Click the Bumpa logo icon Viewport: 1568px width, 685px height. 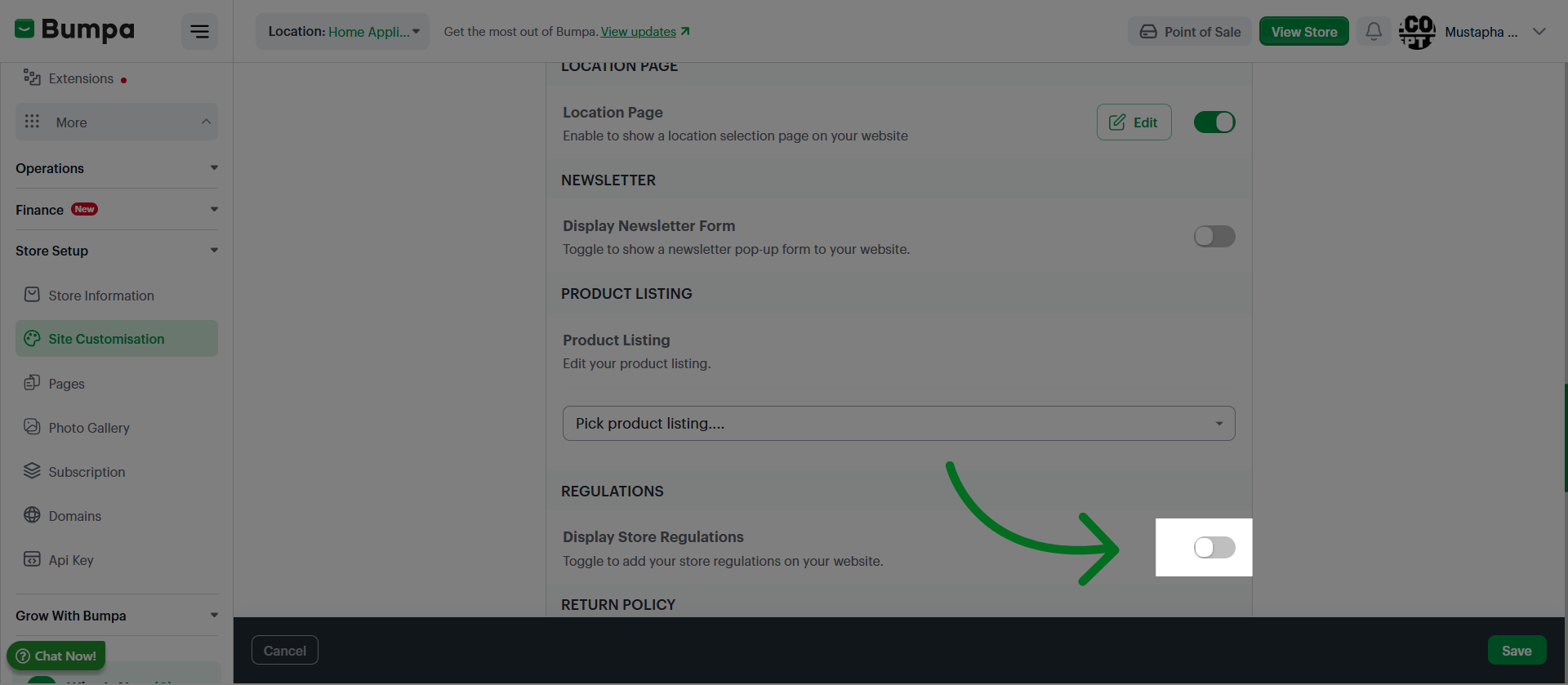[24, 29]
